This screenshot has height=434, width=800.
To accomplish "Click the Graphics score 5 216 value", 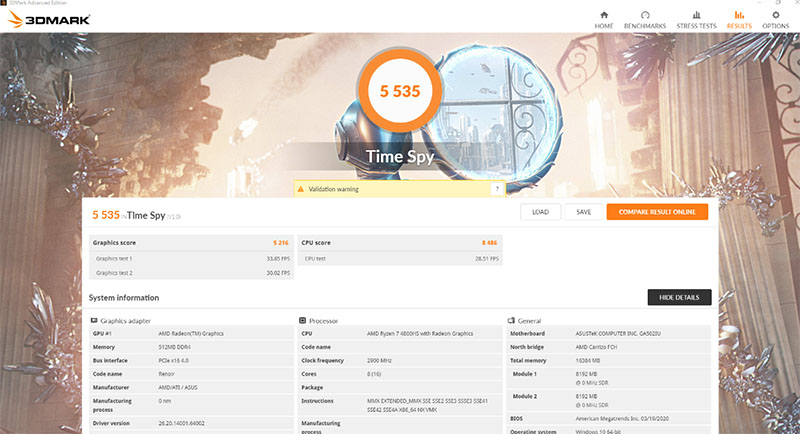I will (281, 243).
